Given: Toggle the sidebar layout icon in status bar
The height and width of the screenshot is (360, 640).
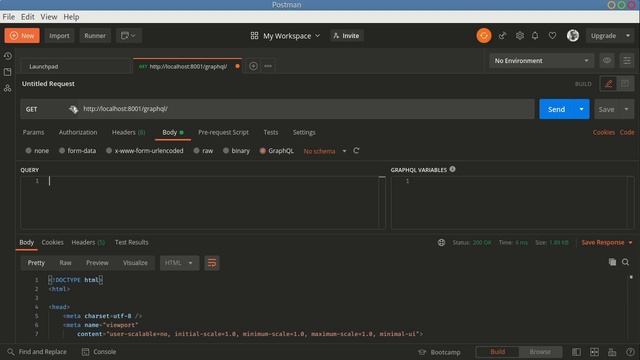Looking at the screenshot, I should [576, 352].
